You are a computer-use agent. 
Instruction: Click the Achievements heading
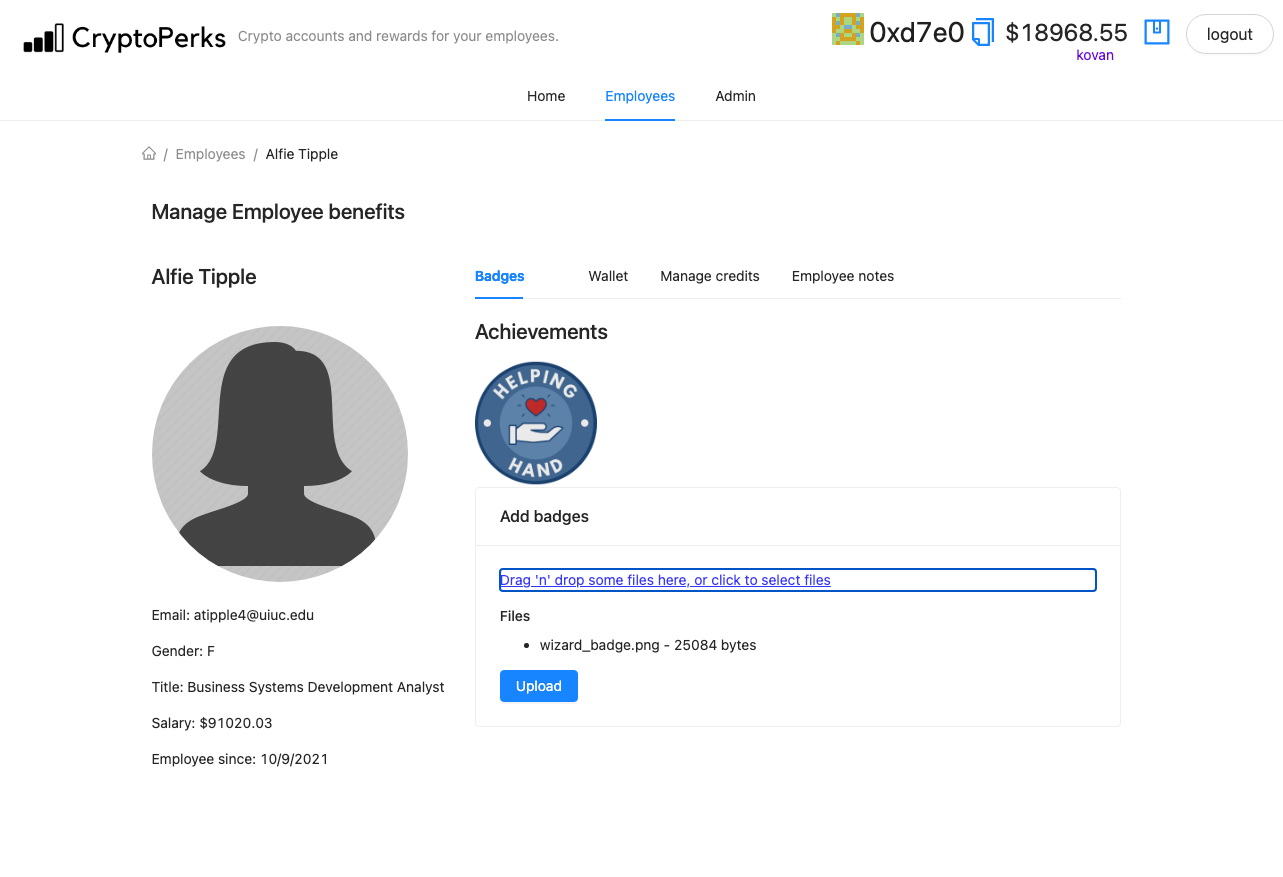pyautogui.click(x=541, y=332)
